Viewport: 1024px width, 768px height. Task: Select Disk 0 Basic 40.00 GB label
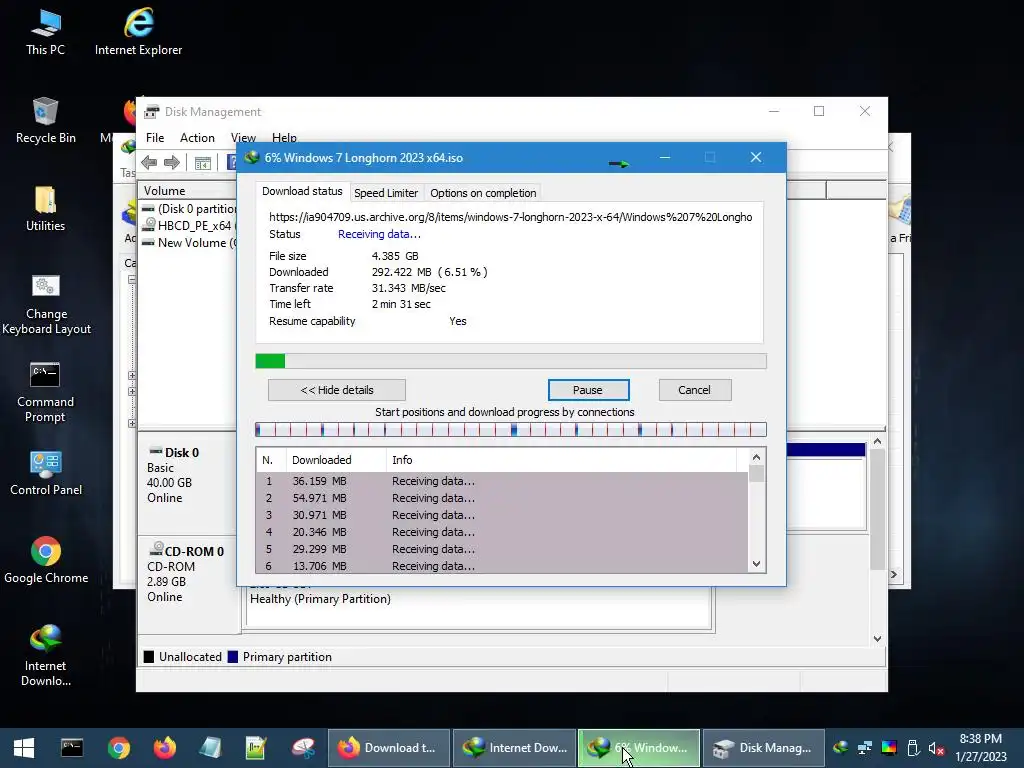(x=187, y=481)
